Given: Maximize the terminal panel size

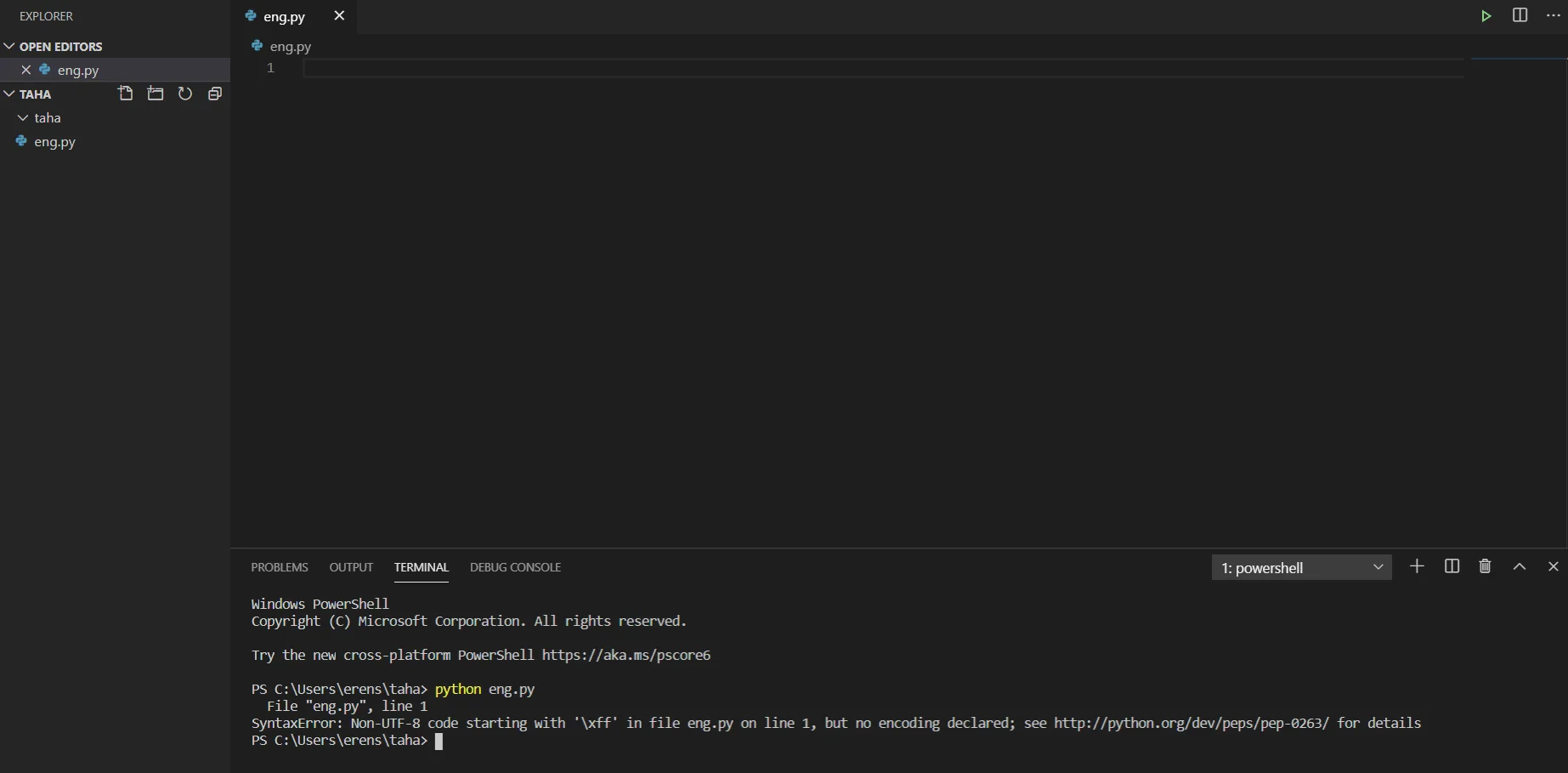Looking at the screenshot, I should click(1520, 566).
